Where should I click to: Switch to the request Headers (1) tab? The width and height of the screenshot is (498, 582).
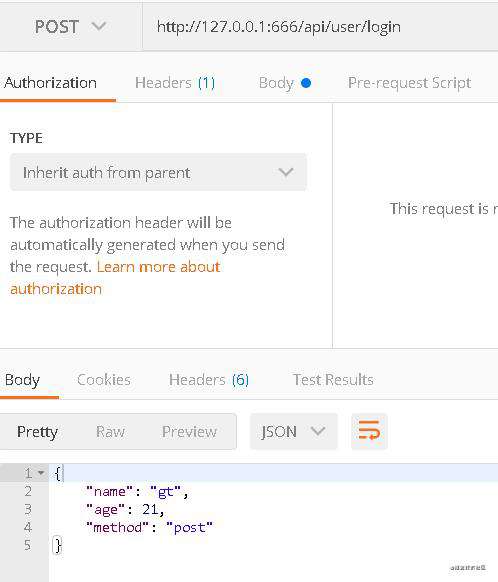pyautogui.click(x=175, y=83)
